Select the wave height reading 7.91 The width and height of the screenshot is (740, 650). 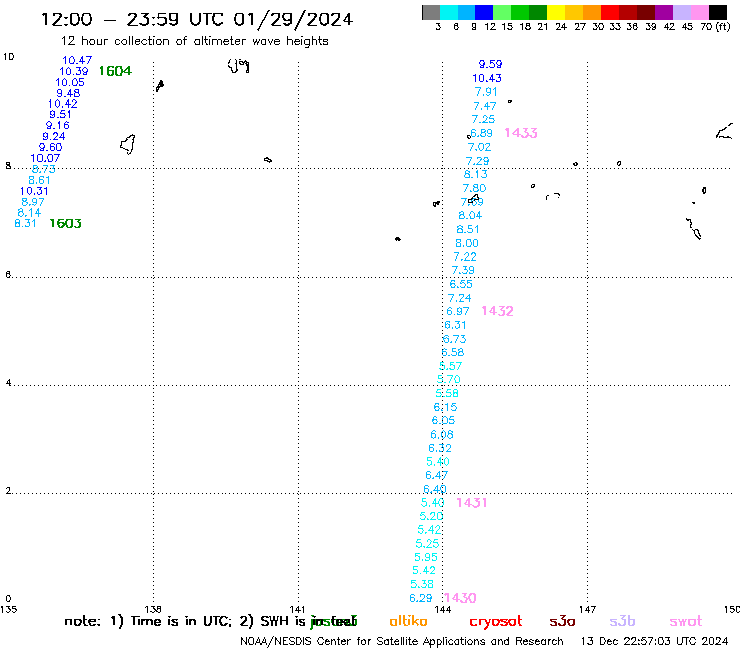(x=486, y=92)
